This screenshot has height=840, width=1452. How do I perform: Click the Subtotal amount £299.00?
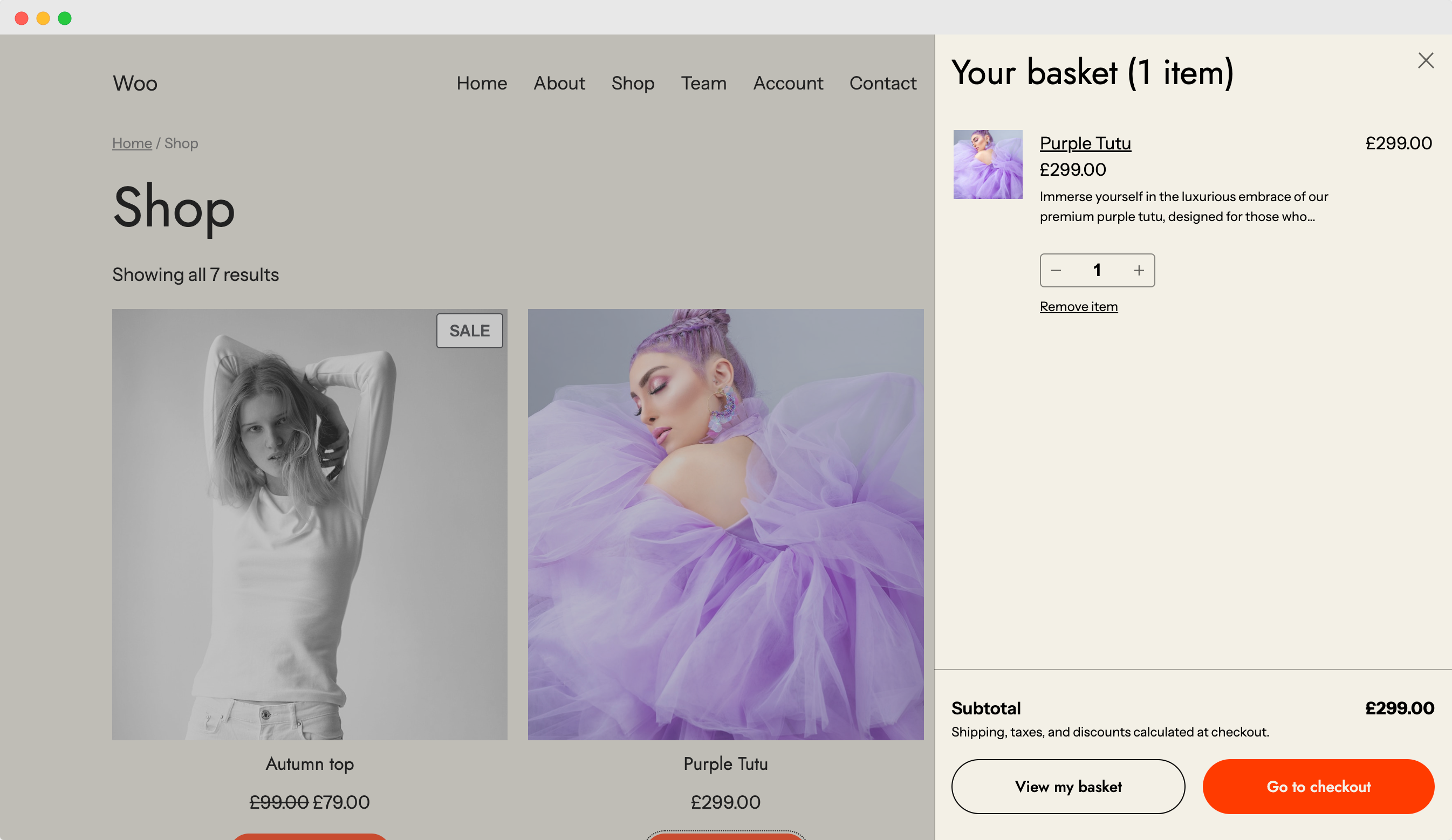point(1400,708)
